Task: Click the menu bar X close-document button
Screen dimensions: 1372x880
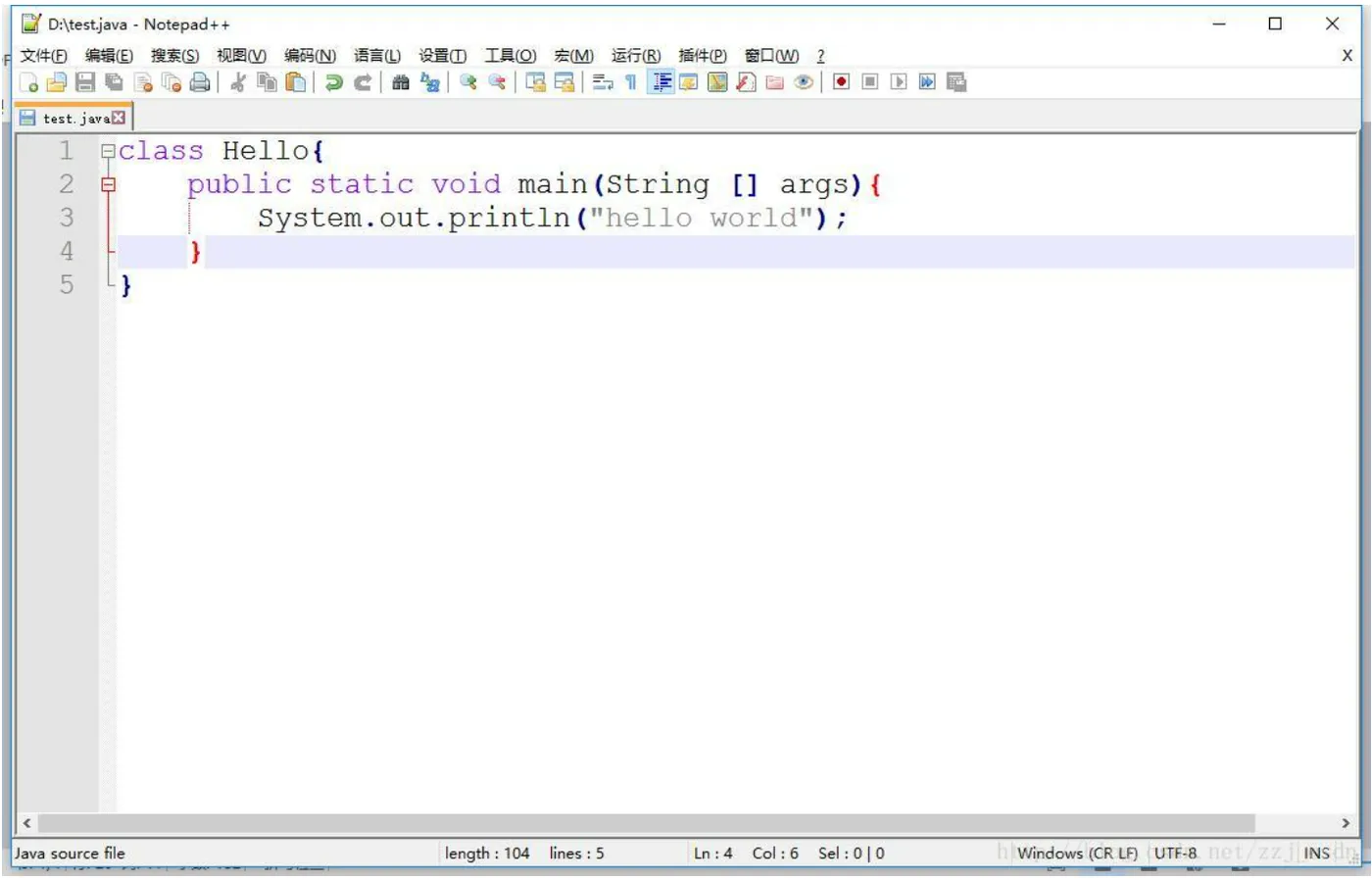Action: [x=1347, y=56]
